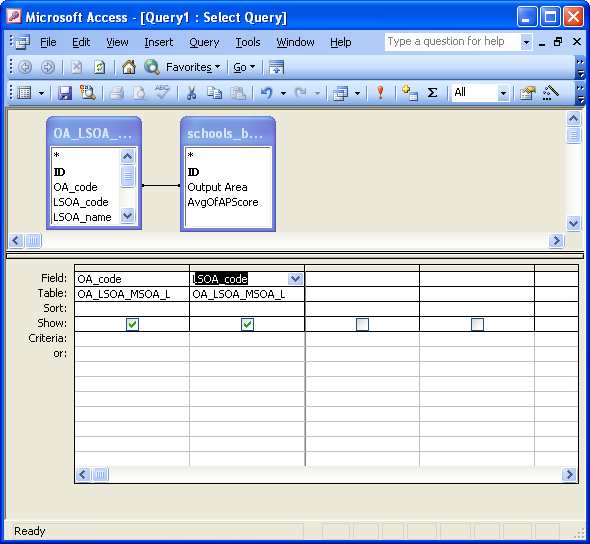This screenshot has width=590, height=544.
Task: Click the Show Table icon
Action: click(410, 93)
